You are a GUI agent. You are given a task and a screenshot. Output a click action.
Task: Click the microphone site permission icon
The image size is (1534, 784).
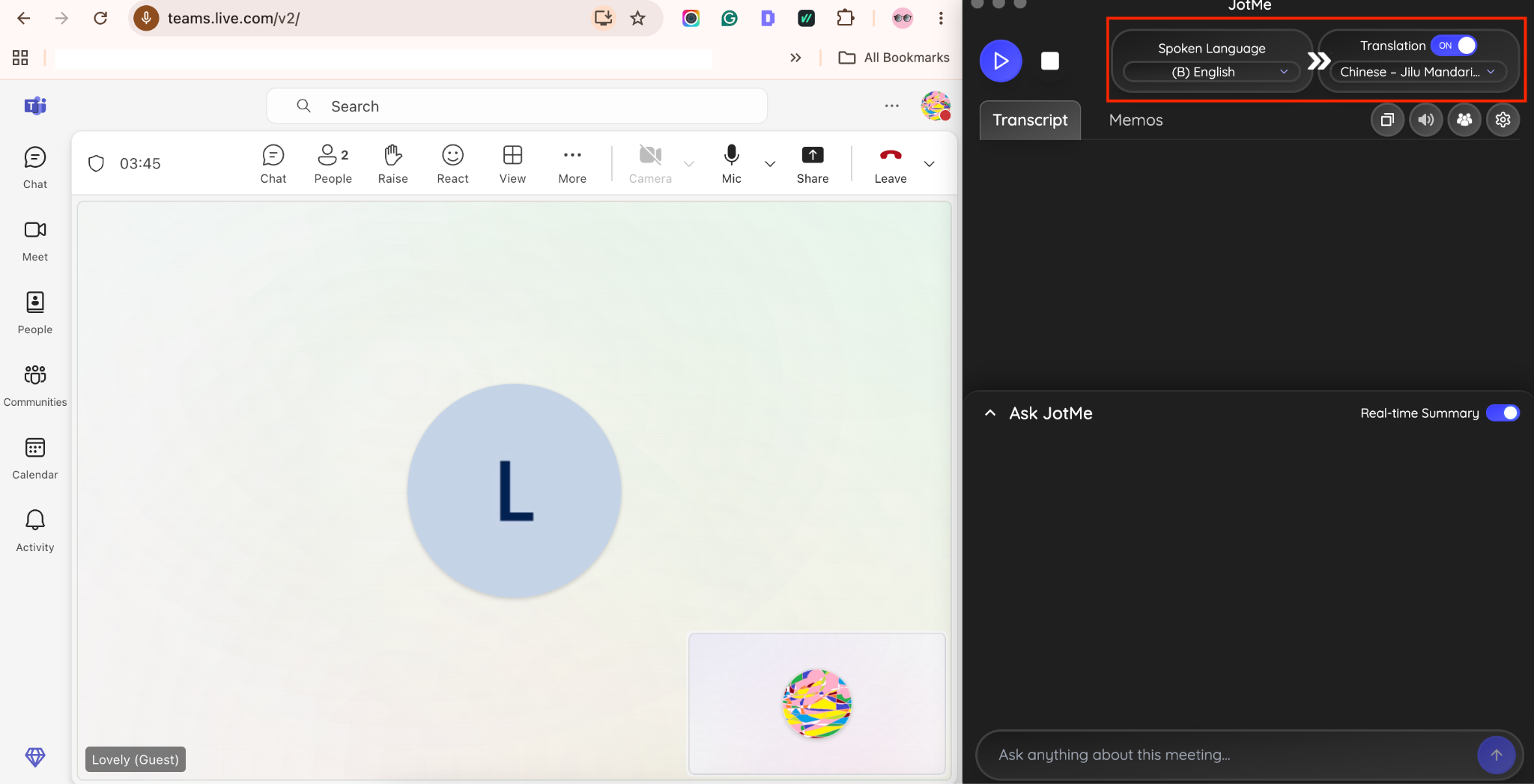click(x=146, y=18)
